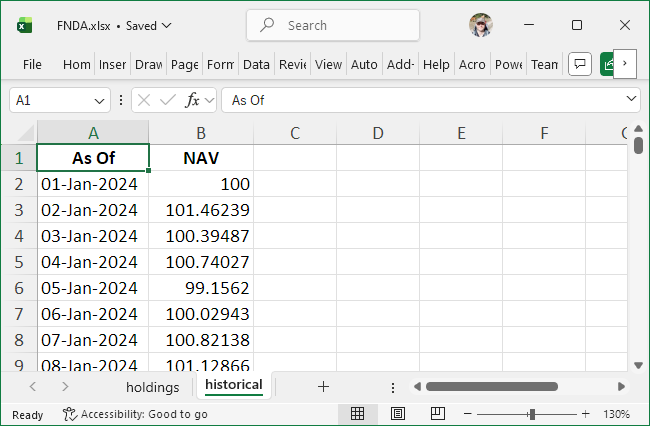Viewport: 650px width, 426px height.
Task: Open the Name Box dropdown arrow
Action: pyautogui.click(x=99, y=101)
